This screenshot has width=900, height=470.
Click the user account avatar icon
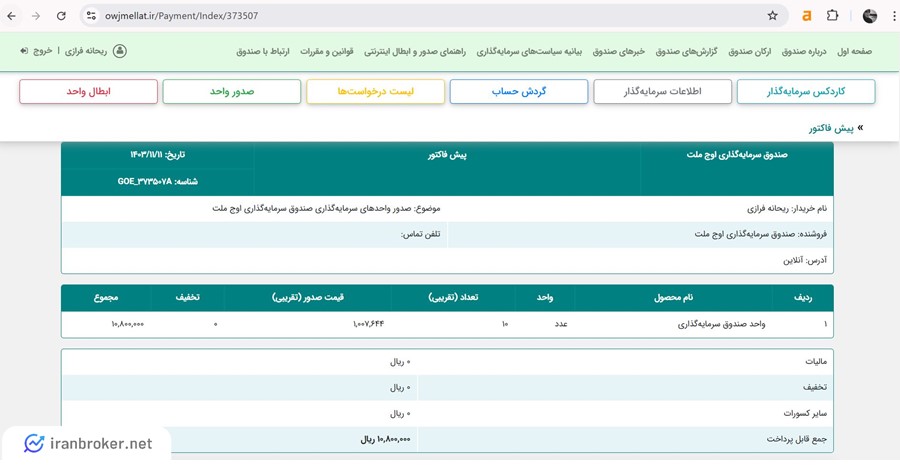[x=119, y=51]
